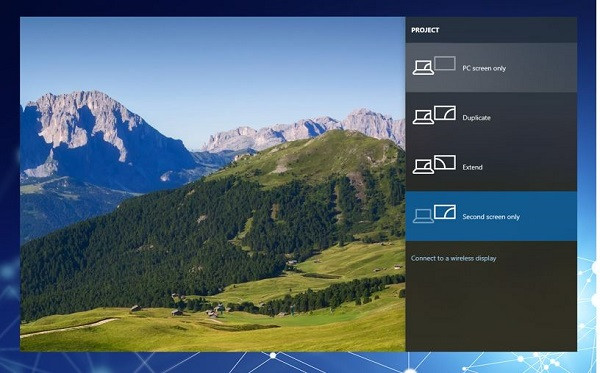Choose the Extend text label

[x=472, y=167]
